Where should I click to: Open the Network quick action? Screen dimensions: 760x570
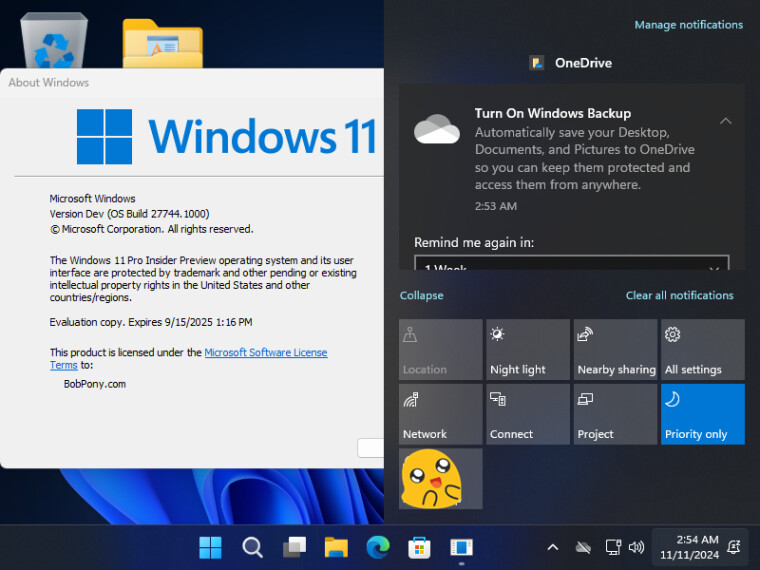point(441,414)
